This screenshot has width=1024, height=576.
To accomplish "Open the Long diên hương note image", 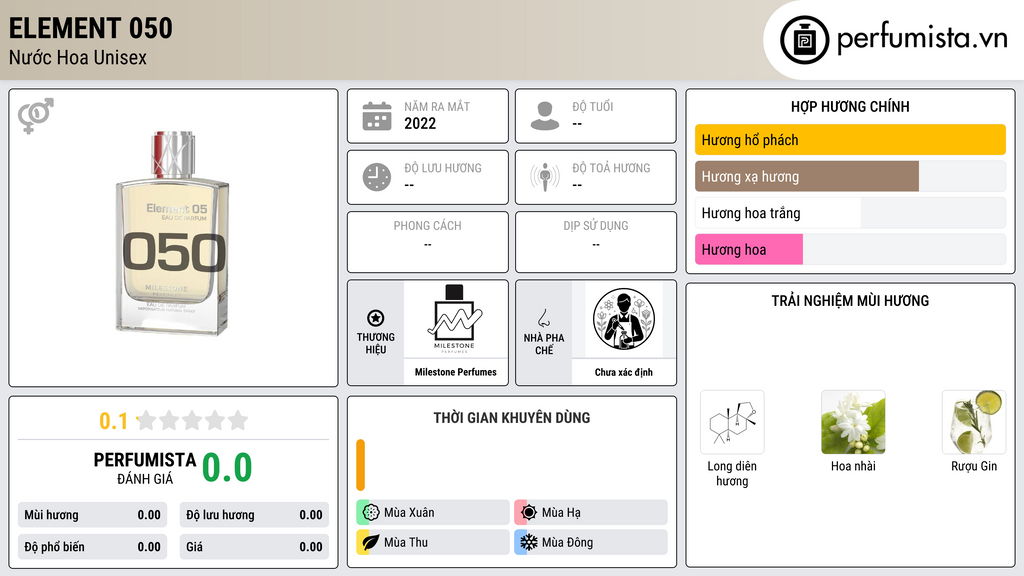I will click(732, 423).
